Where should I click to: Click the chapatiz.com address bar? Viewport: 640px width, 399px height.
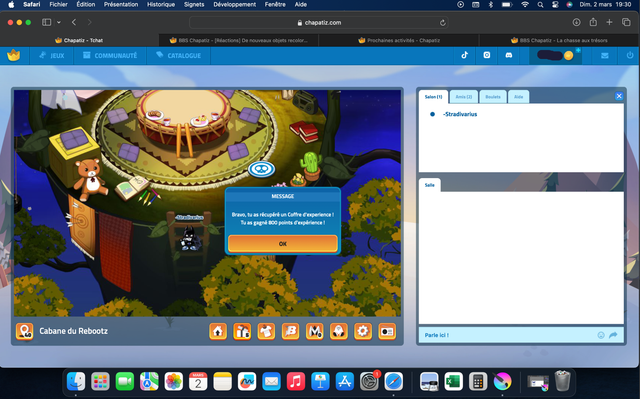pos(319,22)
